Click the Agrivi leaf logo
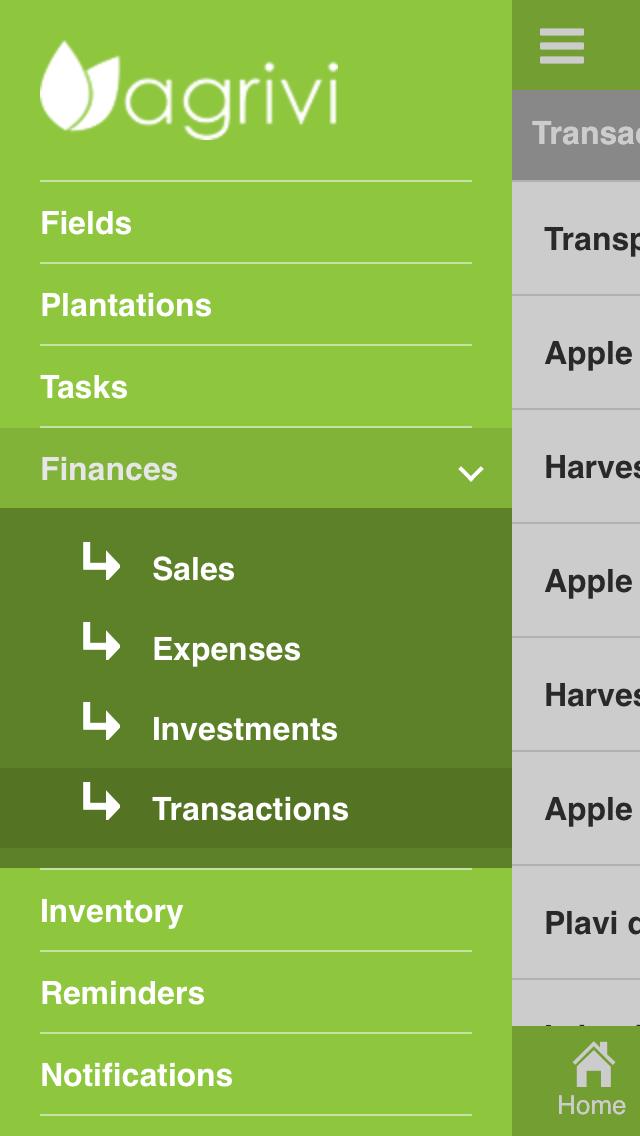This screenshot has height=1136, width=640. (x=78, y=86)
